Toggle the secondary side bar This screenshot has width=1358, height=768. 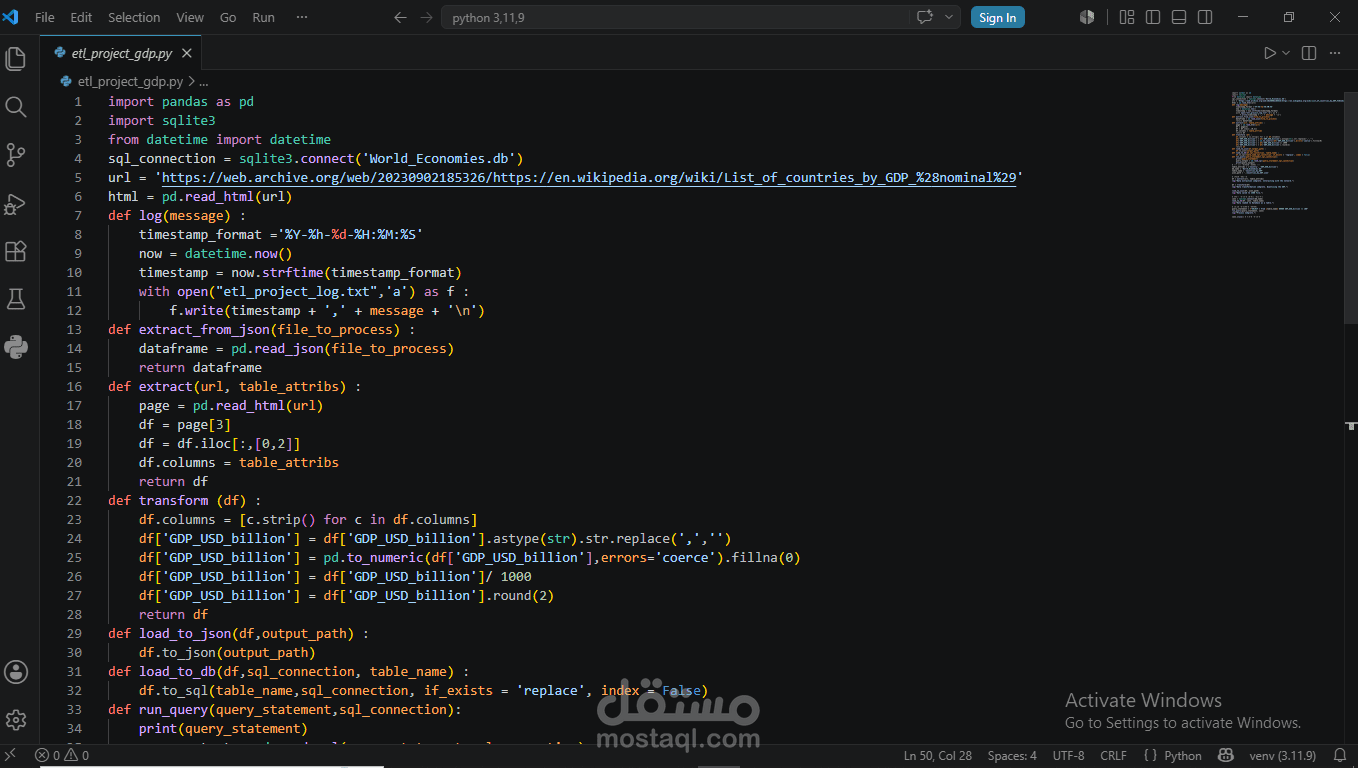(x=1205, y=17)
